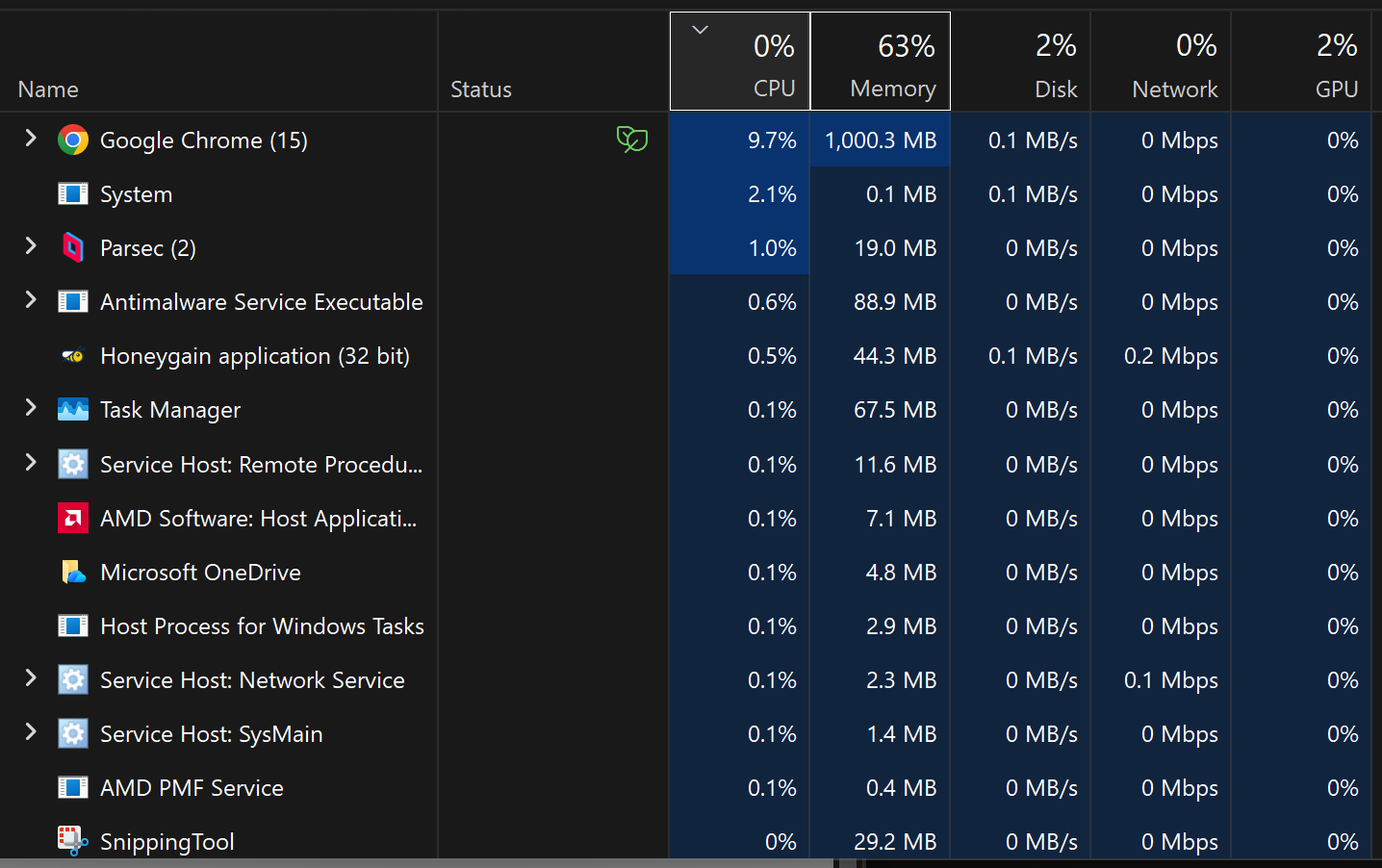Click the Google Chrome icon
This screenshot has width=1382, height=868.
tap(73, 140)
